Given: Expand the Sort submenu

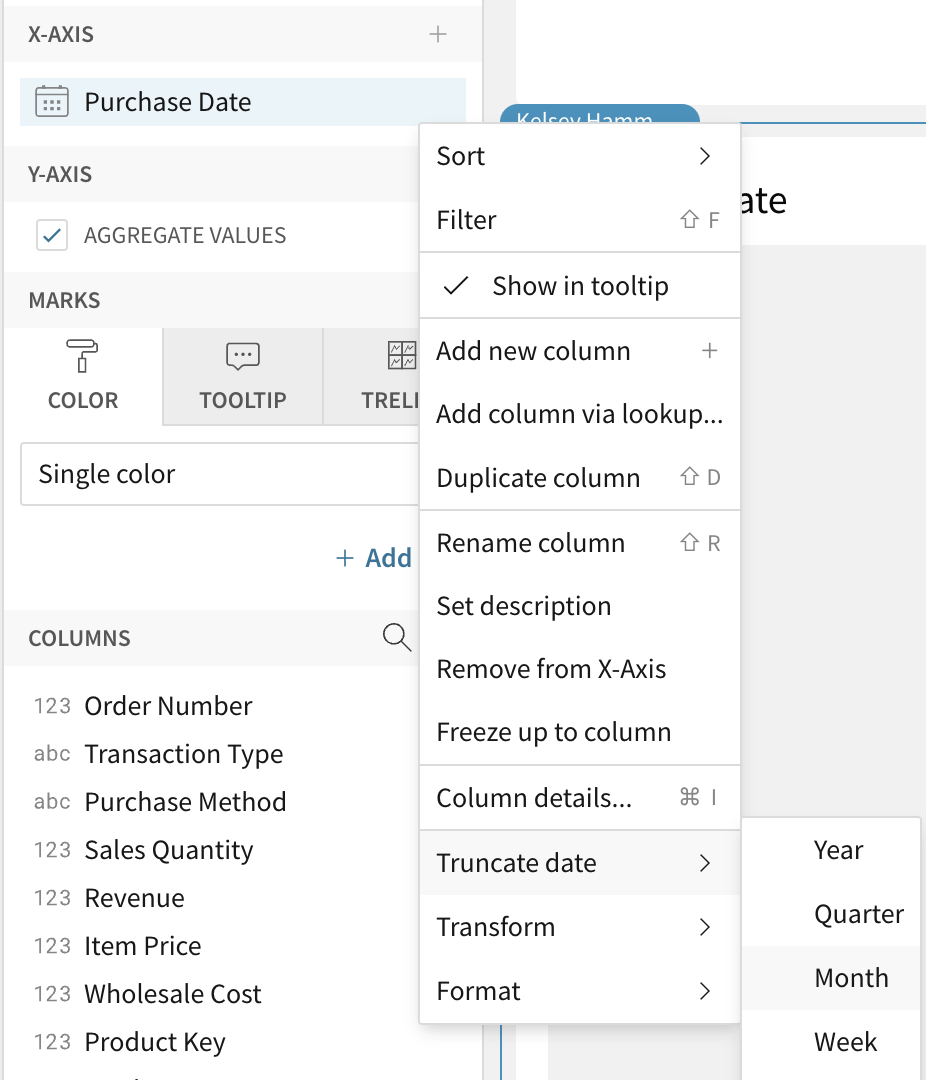Looking at the screenshot, I should click(x=578, y=156).
